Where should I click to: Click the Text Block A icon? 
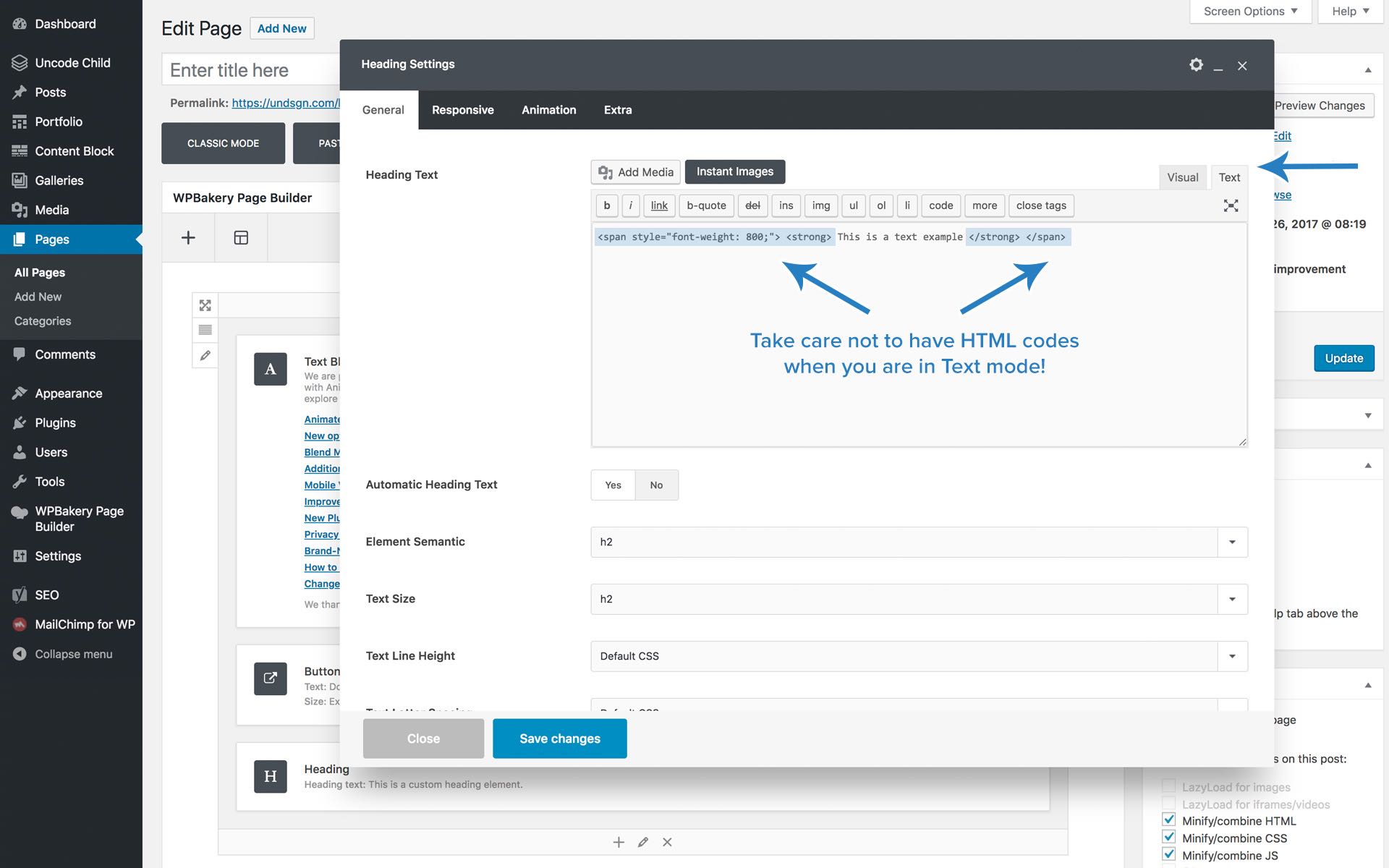(270, 369)
